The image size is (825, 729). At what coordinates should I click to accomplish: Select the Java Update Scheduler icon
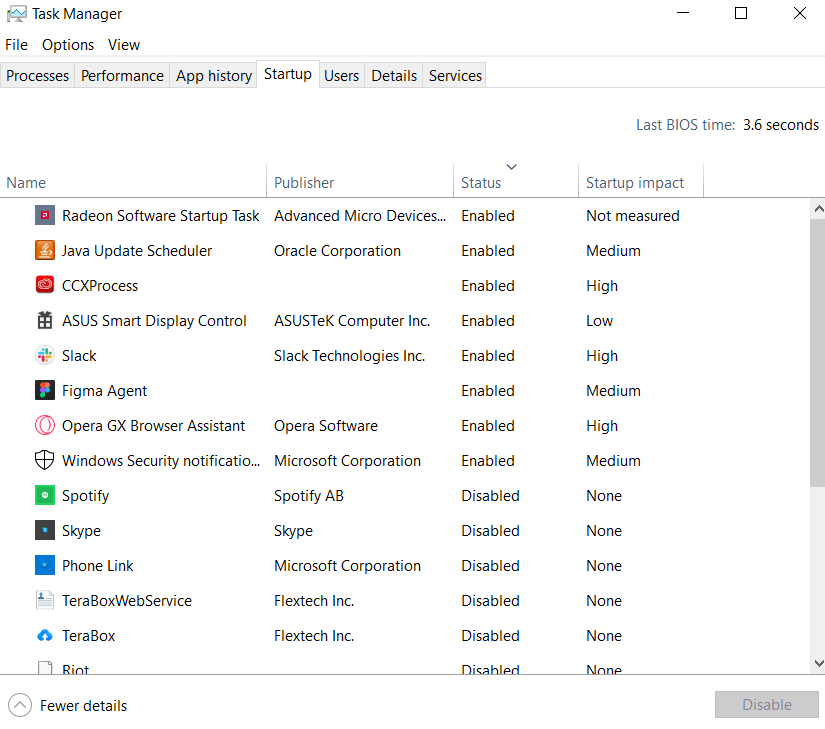click(45, 250)
